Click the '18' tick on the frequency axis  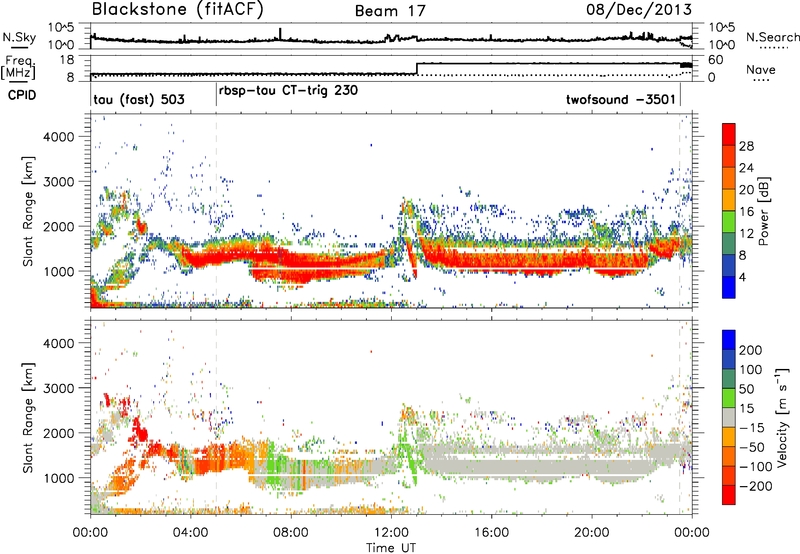67,60
